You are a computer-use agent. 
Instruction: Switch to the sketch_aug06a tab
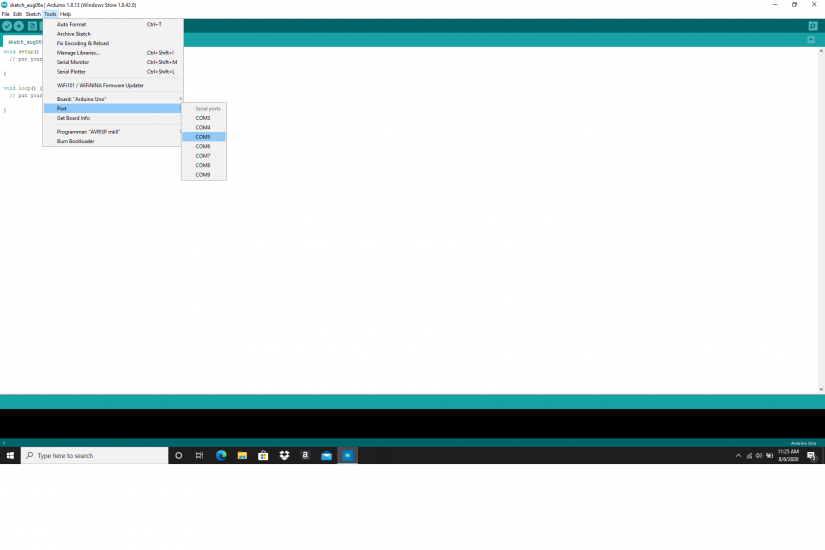click(x=24, y=42)
